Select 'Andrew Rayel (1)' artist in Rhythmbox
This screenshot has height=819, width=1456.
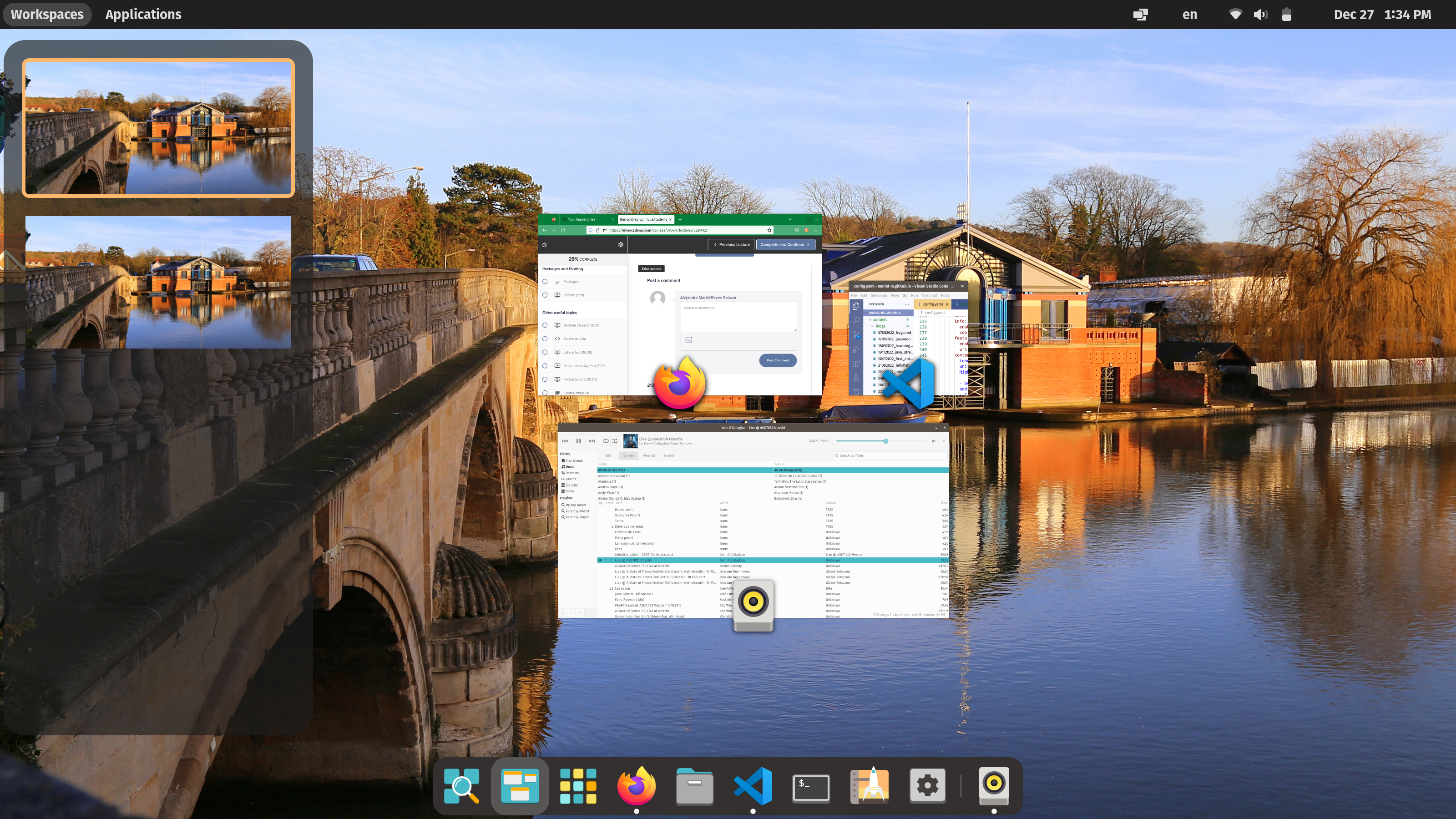pyautogui.click(x=611, y=487)
